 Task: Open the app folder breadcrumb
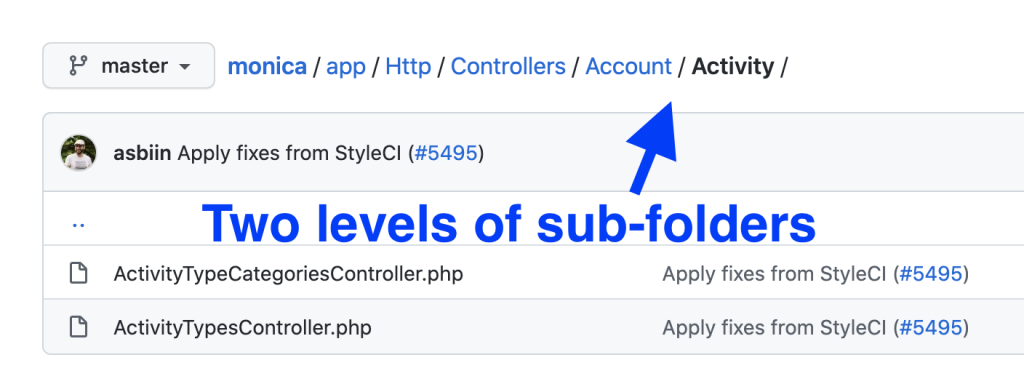tap(345, 67)
